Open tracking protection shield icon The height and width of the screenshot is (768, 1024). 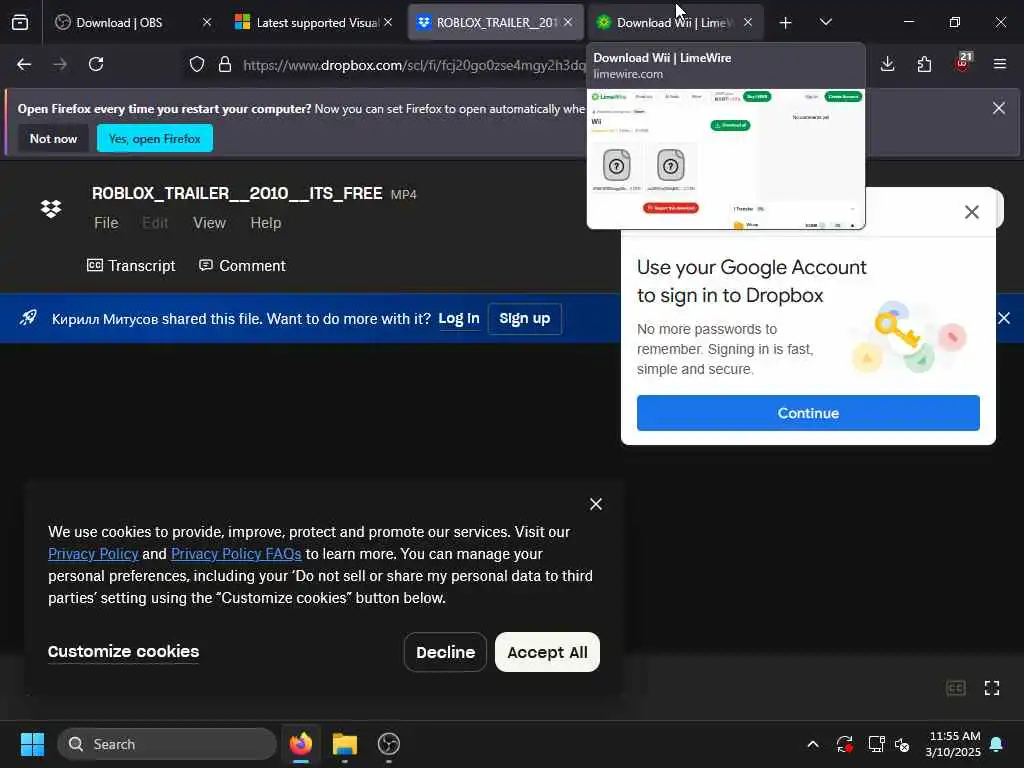pos(197,64)
